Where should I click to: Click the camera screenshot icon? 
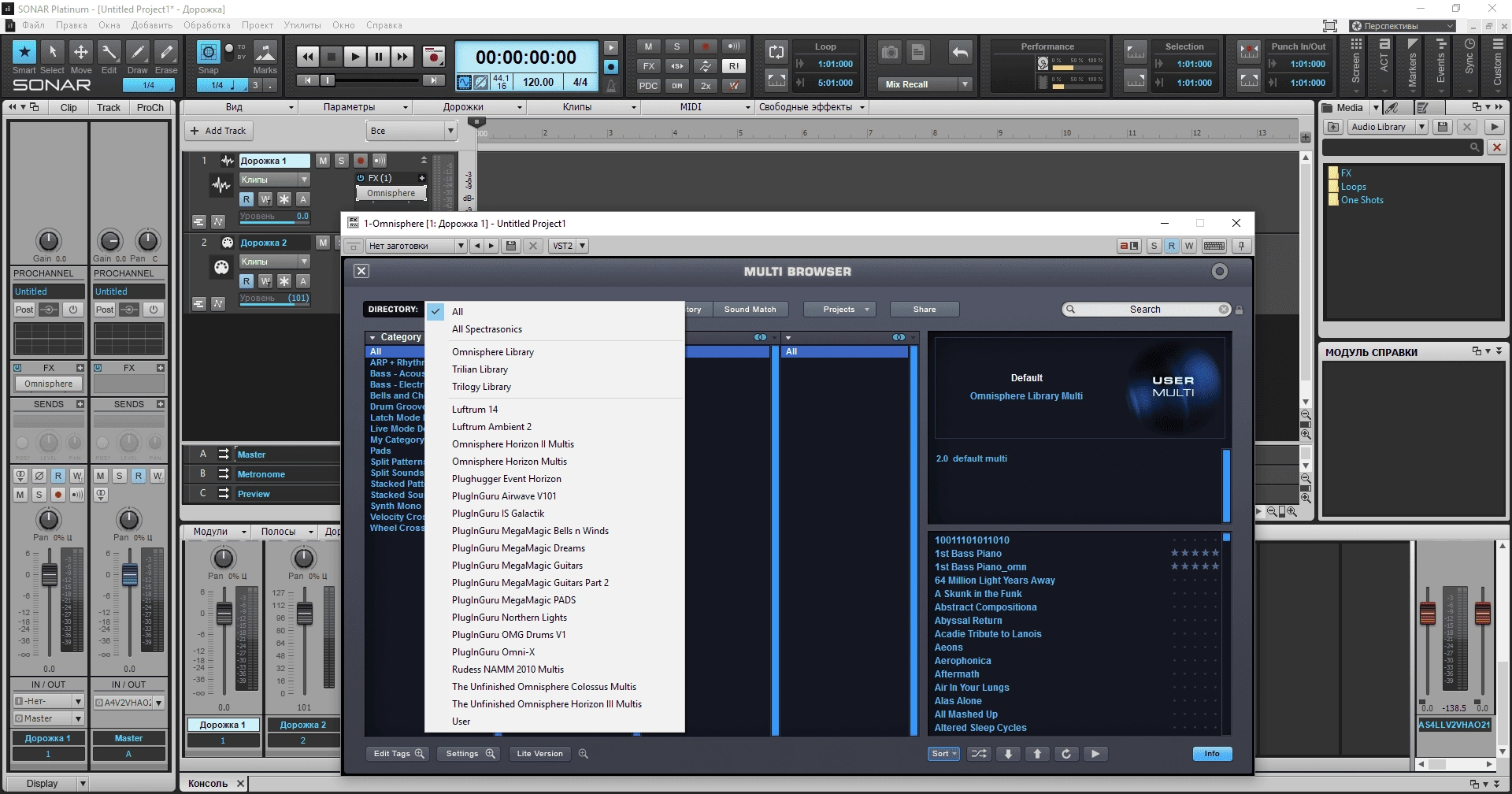pos(890,52)
